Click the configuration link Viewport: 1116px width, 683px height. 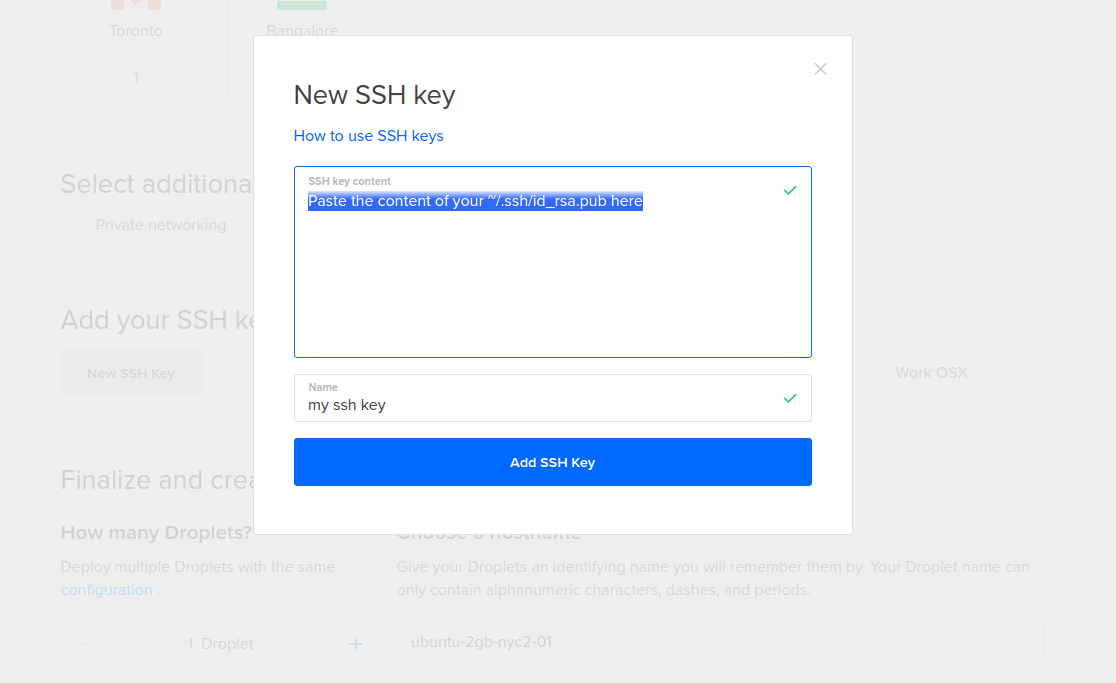[x=106, y=589]
